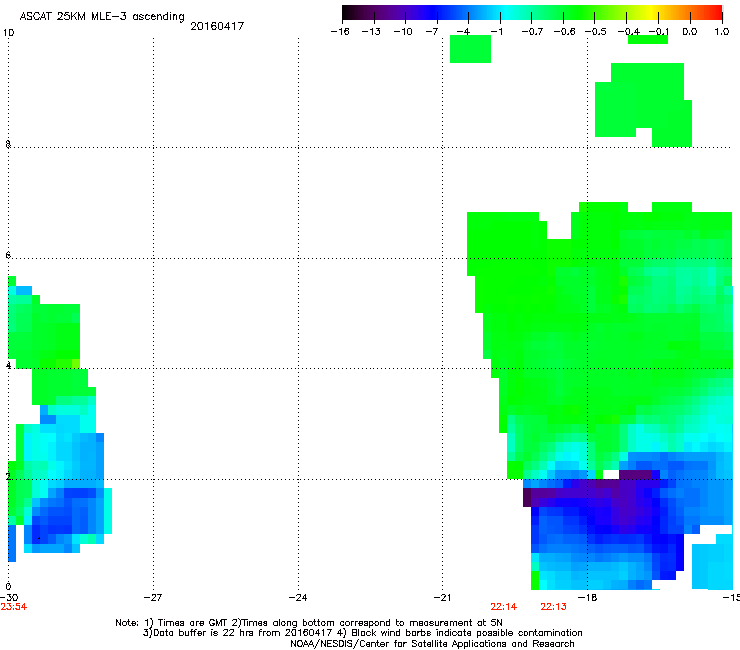
Task: Click the red time stamp 22:14
Action: tap(504, 607)
